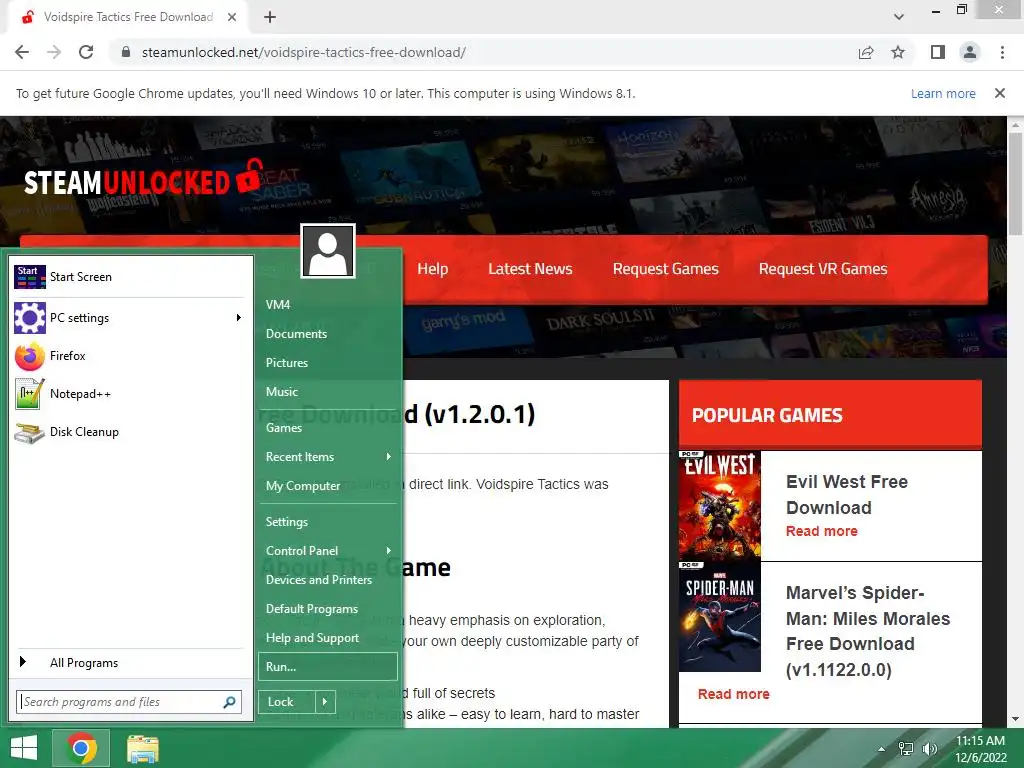
Task: Click the magnifier search icon in Start menu
Action: (x=229, y=702)
